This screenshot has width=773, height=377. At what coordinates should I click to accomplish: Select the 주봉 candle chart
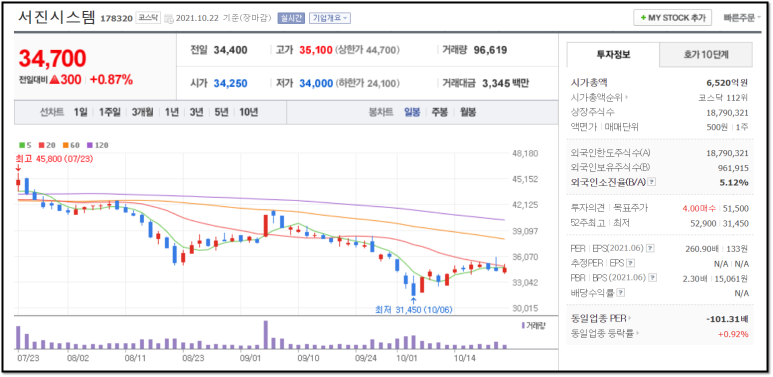(x=440, y=112)
